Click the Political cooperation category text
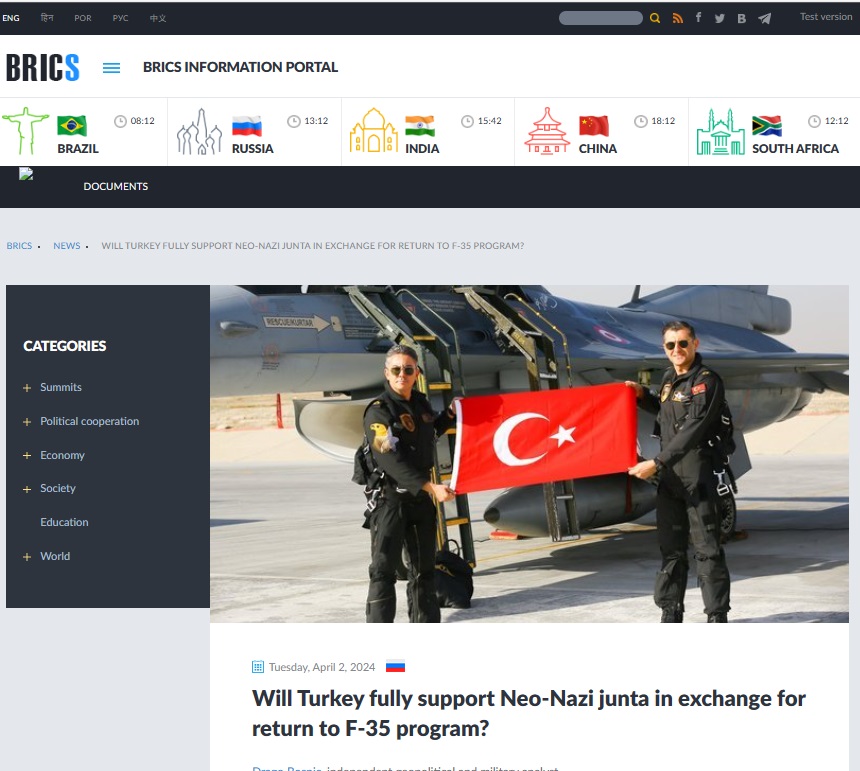This screenshot has height=771, width=860. (89, 421)
